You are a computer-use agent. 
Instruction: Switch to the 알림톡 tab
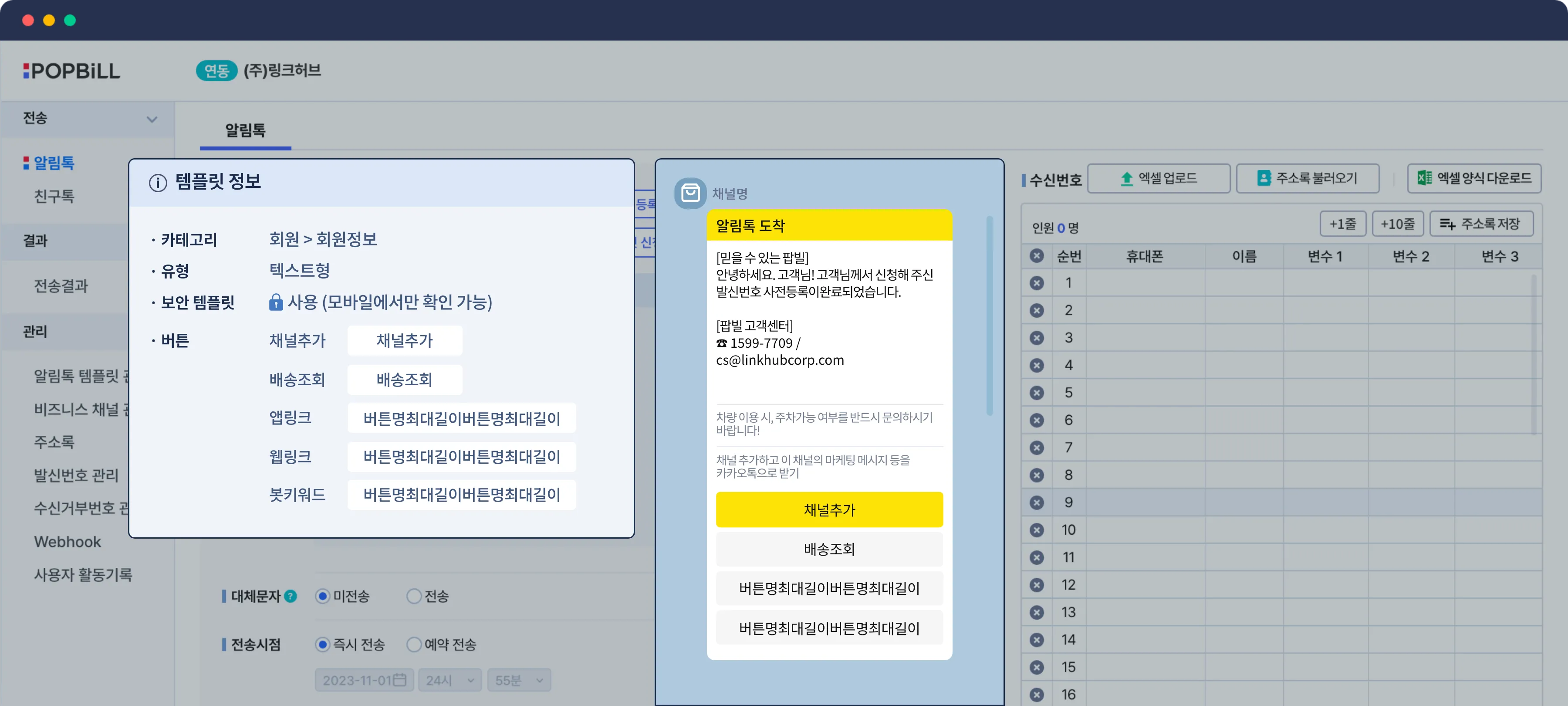point(245,130)
